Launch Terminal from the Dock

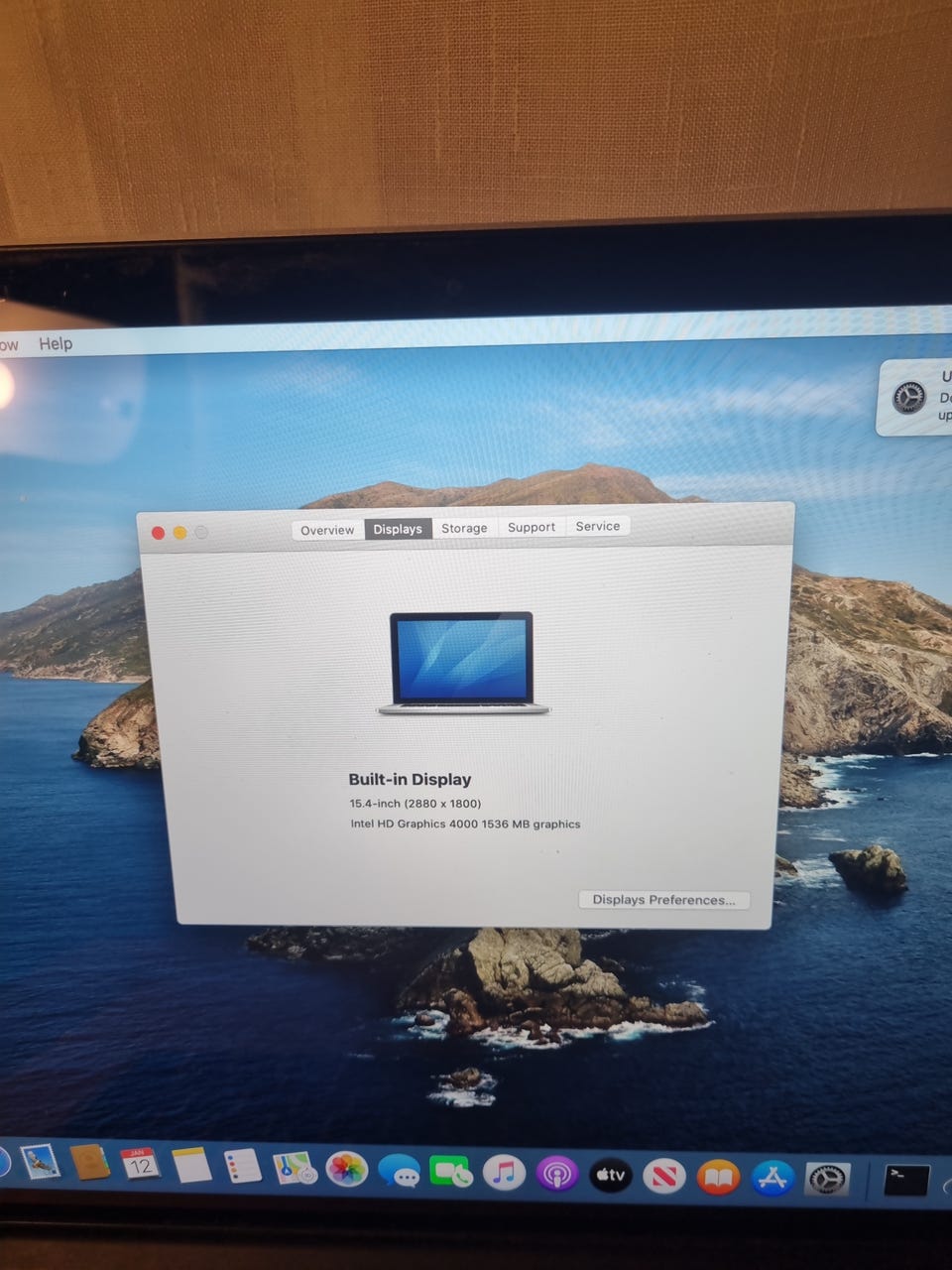click(906, 1180)
